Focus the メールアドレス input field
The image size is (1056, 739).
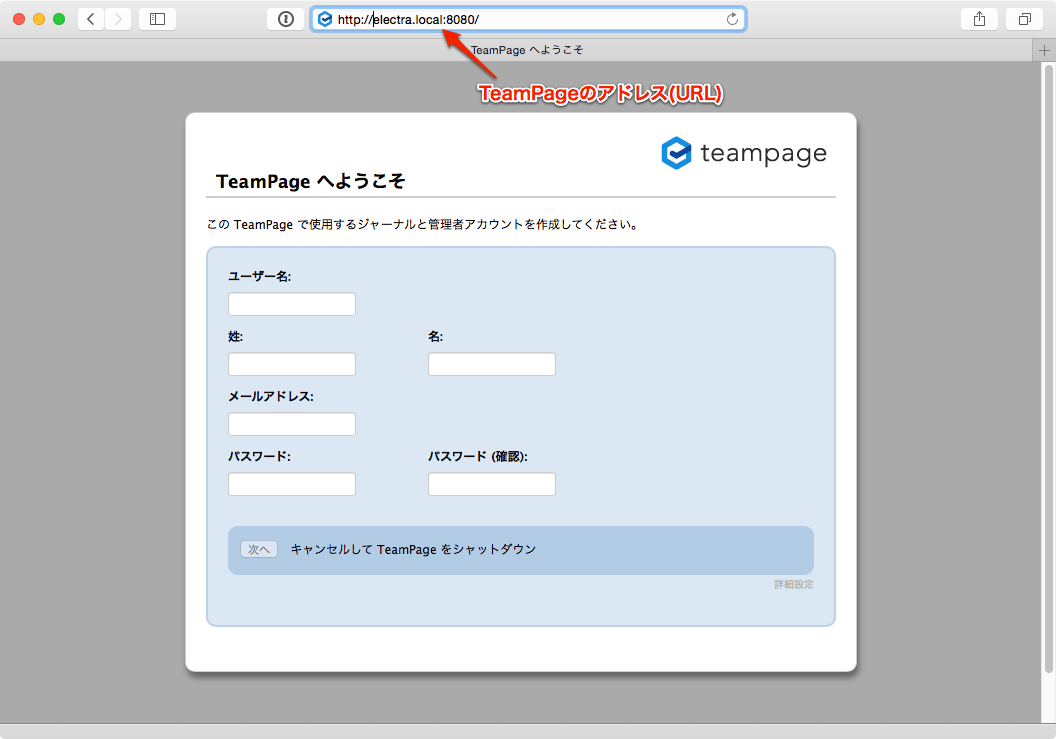tap(292, 424)
